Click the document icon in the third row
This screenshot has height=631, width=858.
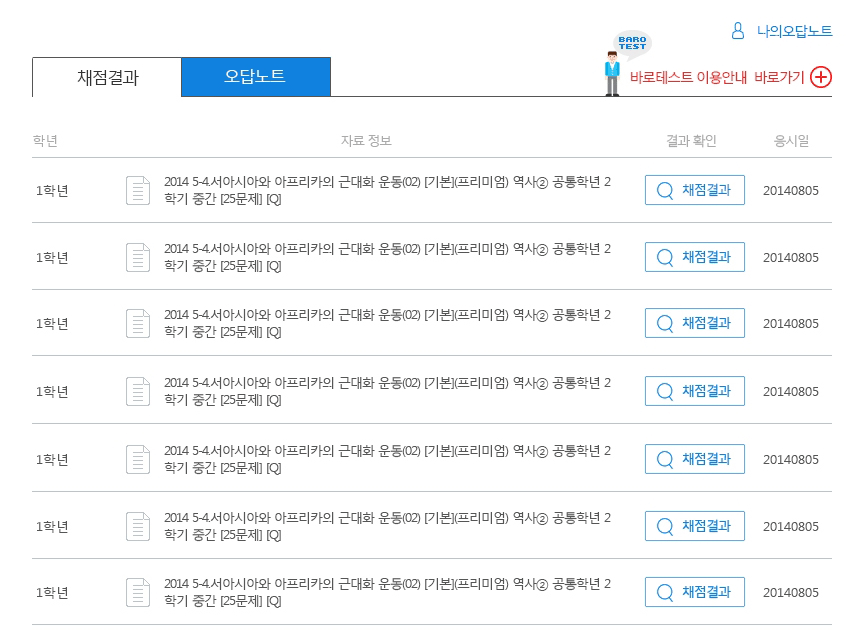138,324
